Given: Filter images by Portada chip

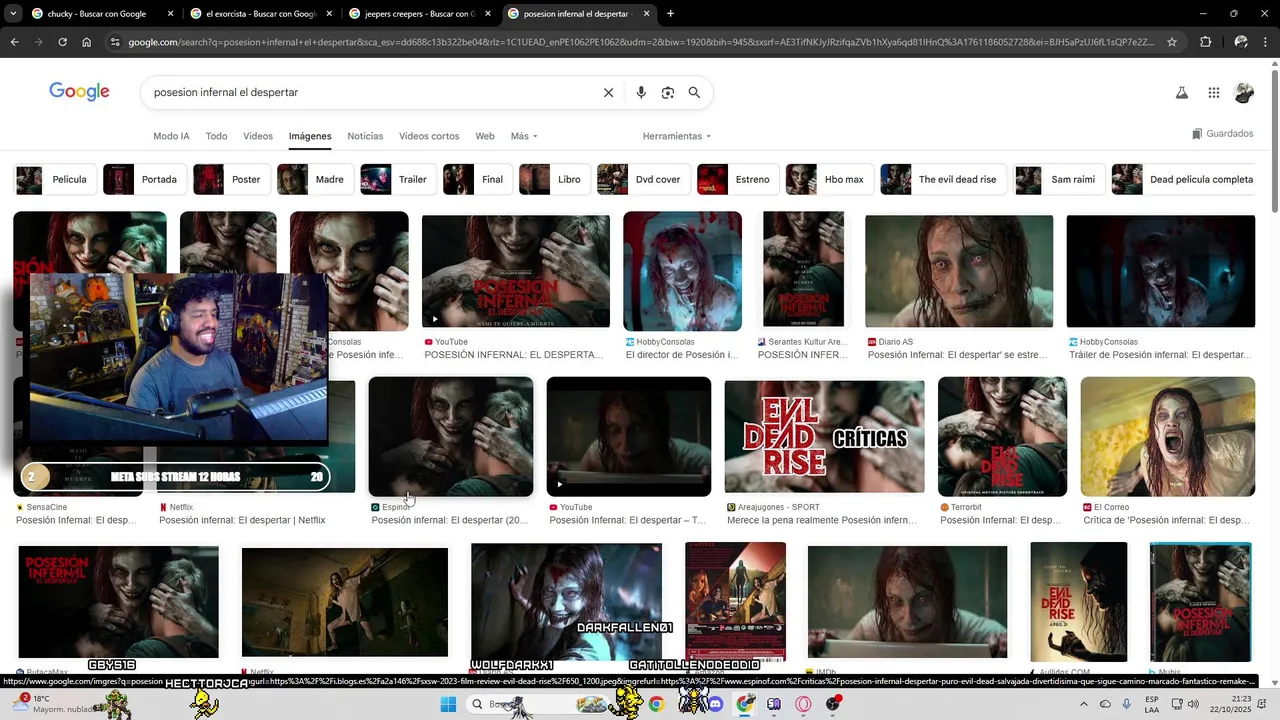Looking at the screenshot, I should click(x=144, y=179).
